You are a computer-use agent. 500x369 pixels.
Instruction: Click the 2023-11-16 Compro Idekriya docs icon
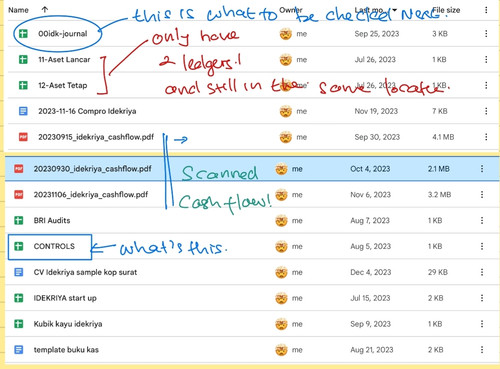[23, 111]
